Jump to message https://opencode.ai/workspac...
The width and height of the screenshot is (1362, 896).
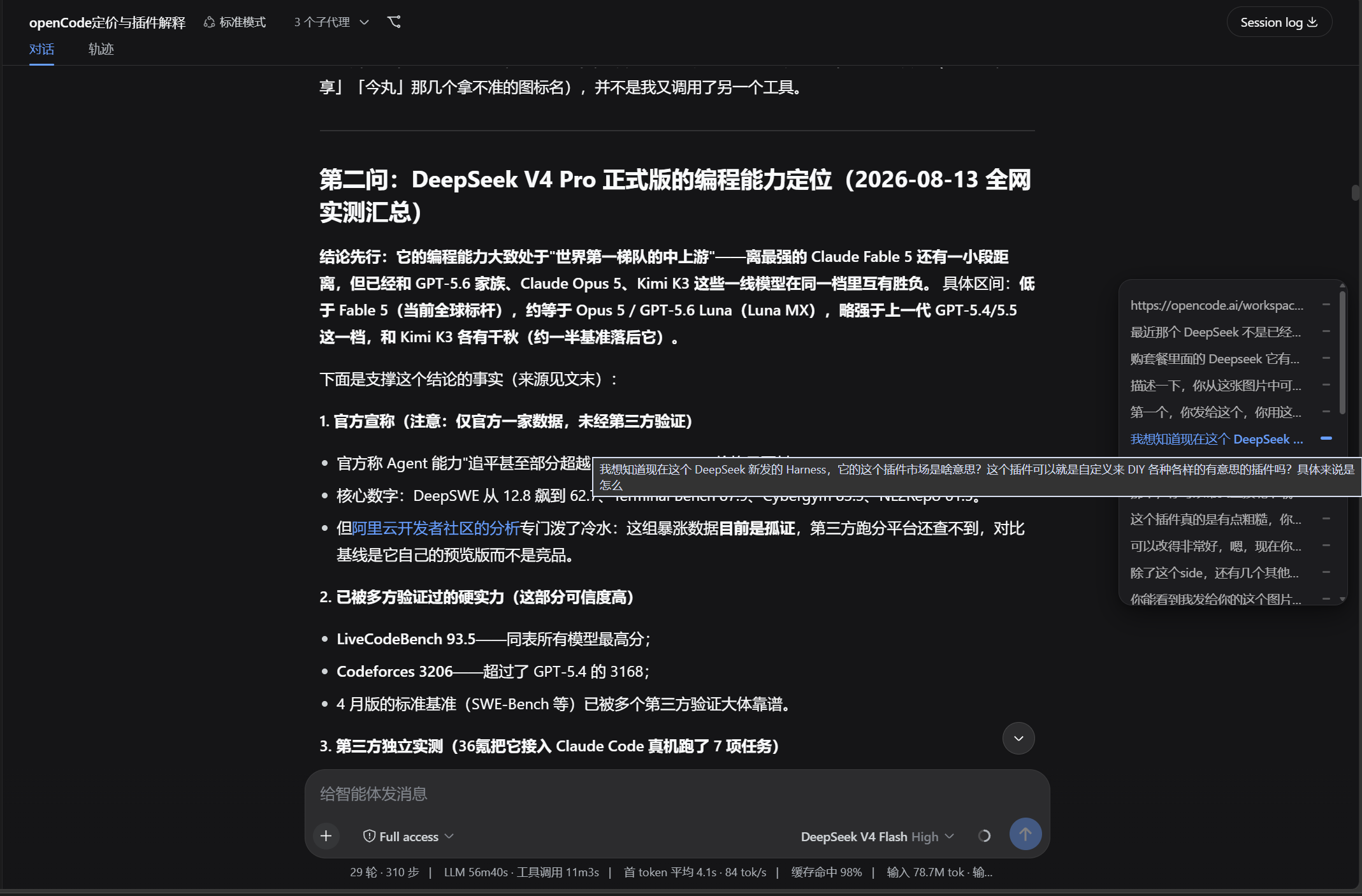pyautogui.click(x=1217, y=305)
